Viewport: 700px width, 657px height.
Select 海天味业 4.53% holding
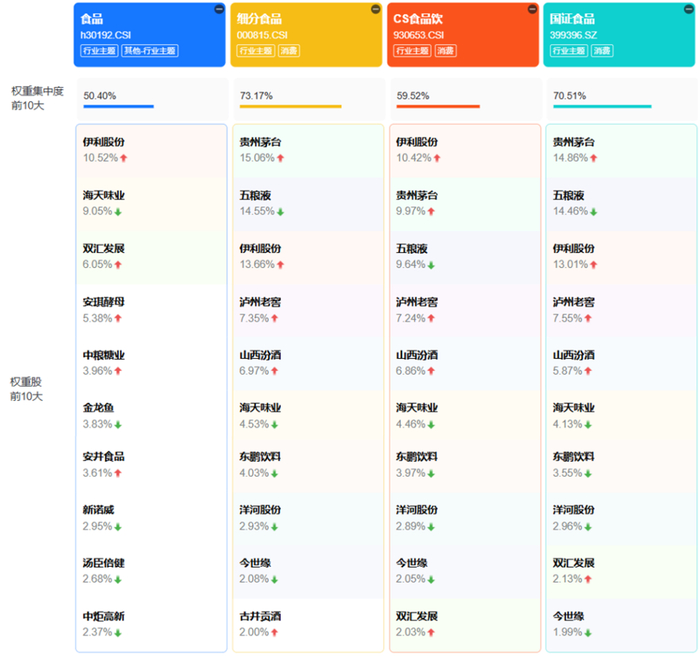(308, 417)
